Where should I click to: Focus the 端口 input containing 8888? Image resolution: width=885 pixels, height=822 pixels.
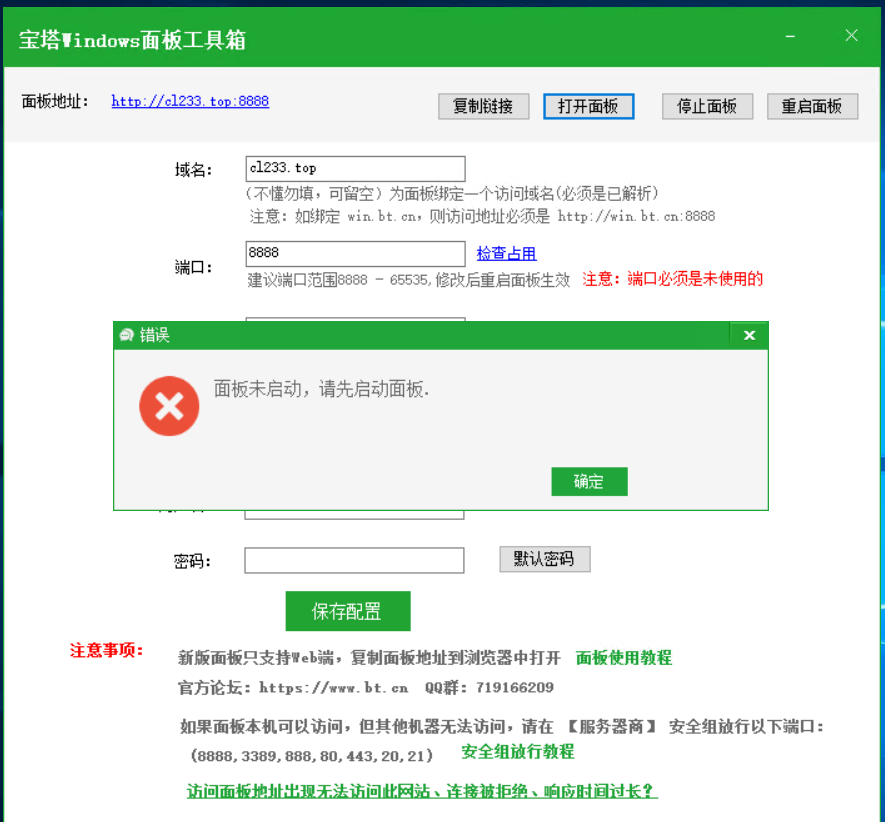point(356,253)
